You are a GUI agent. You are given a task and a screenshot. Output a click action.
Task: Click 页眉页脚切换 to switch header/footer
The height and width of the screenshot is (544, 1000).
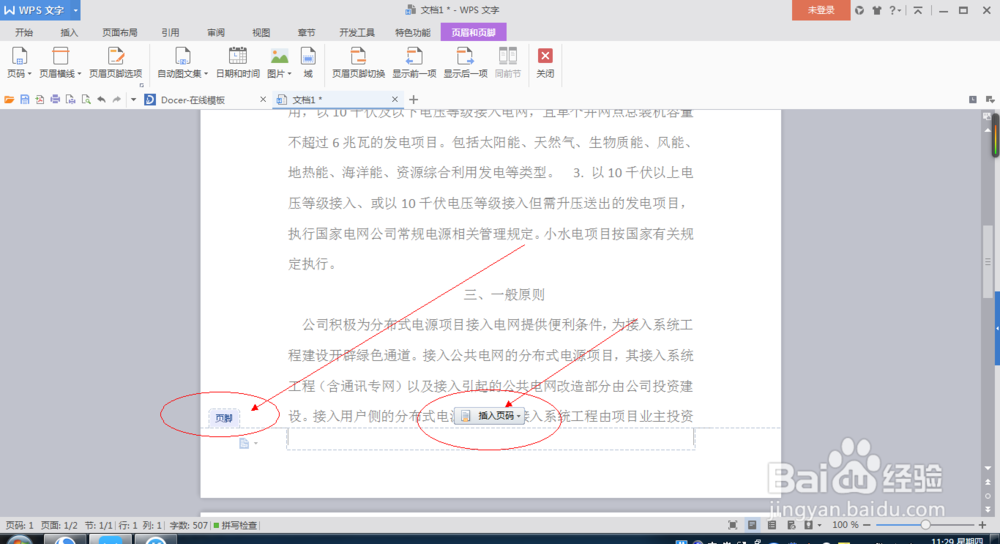point(358,62)
